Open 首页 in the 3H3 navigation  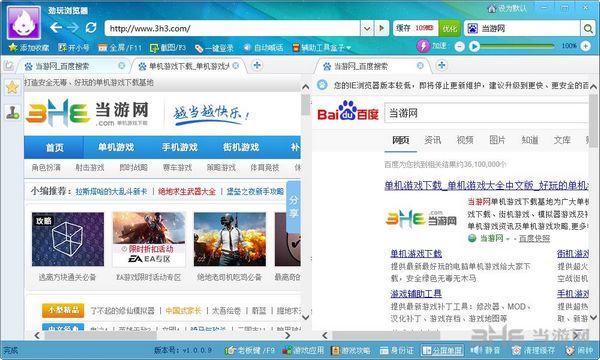(54, 147)
